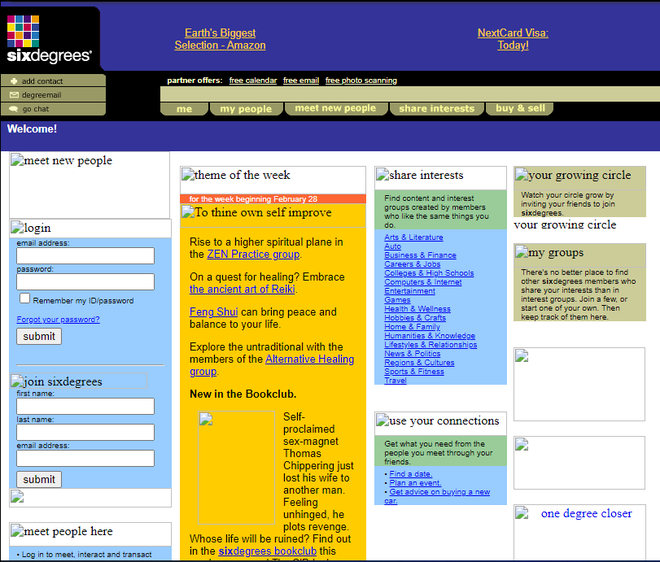Open the sixdegrees bookclub link
The height and width of the screenshot is (562, 660).
click(267, 551)
